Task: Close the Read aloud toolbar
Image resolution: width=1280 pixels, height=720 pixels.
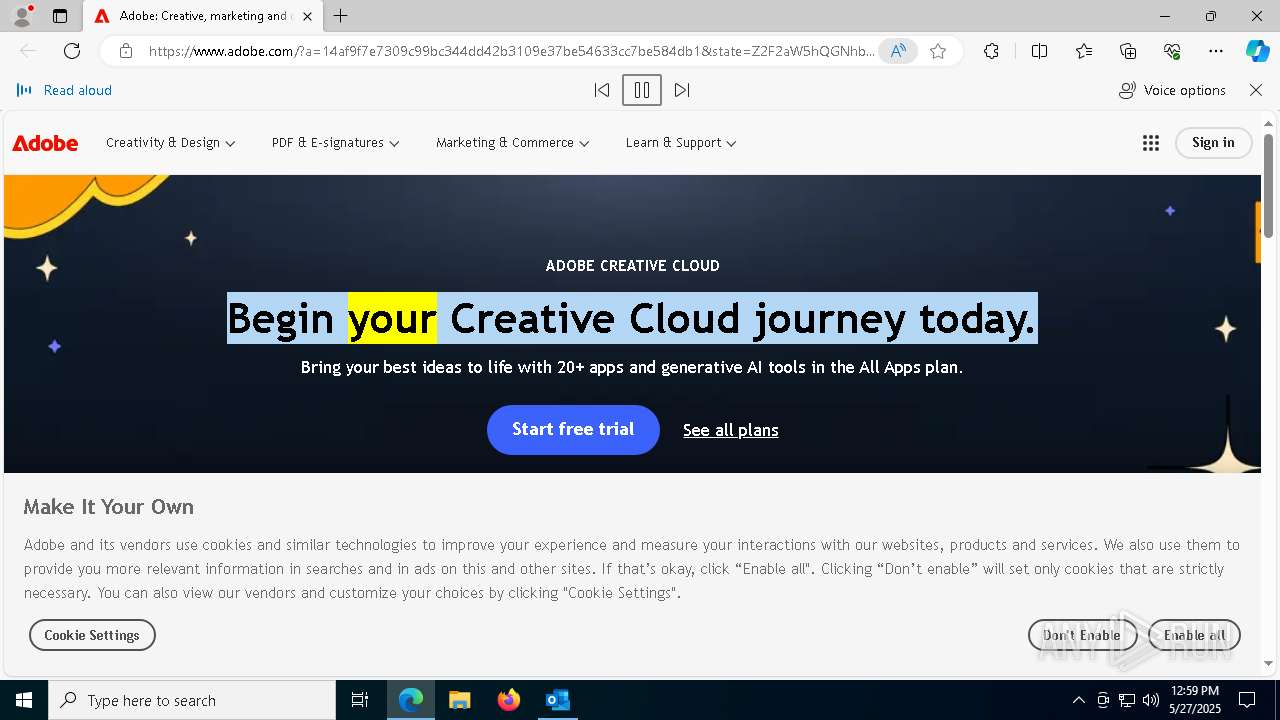Action: point(1256,90)
